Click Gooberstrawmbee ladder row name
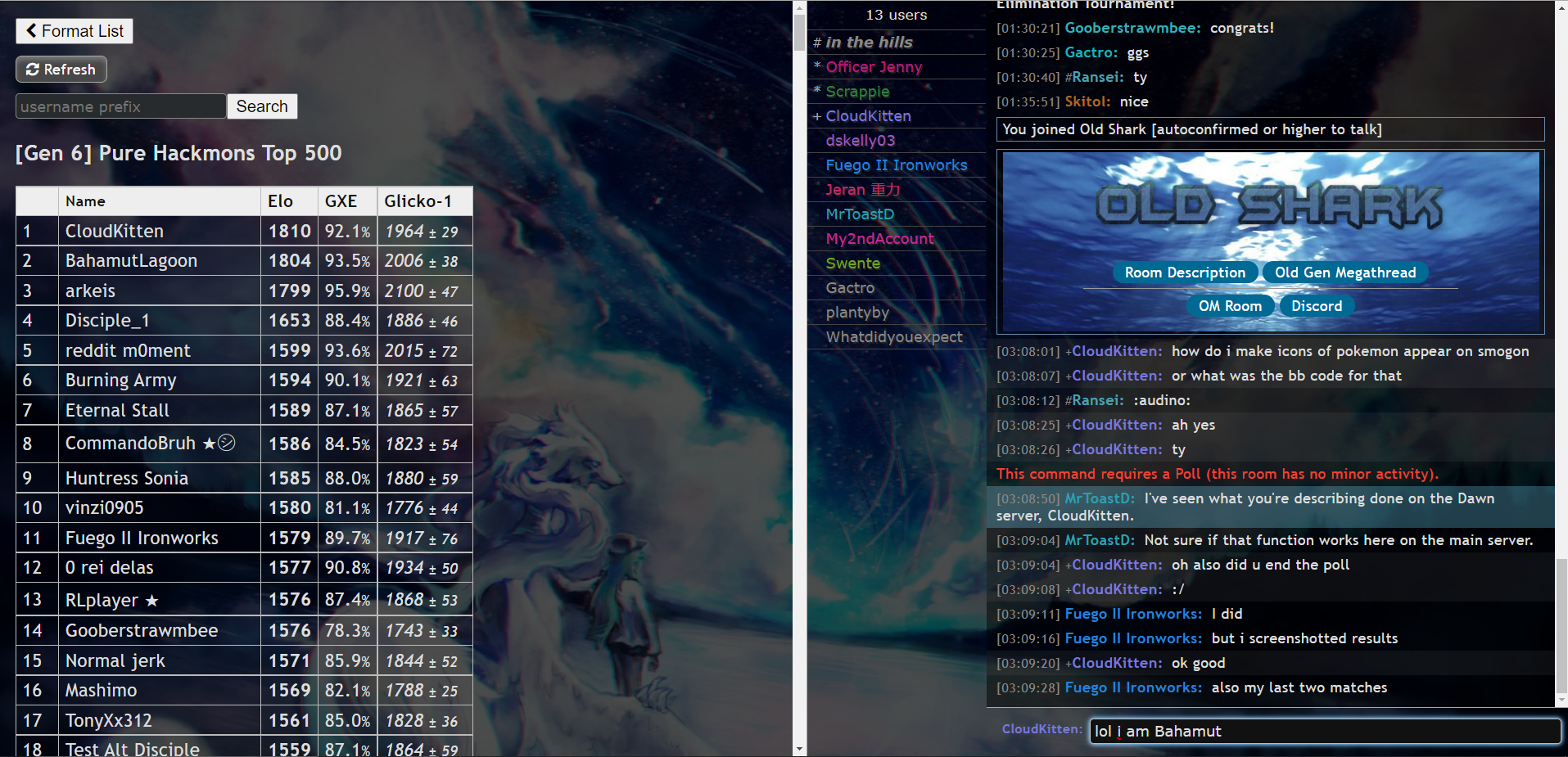This screenshot has height=757, width=1568. (x=142, y=630)
